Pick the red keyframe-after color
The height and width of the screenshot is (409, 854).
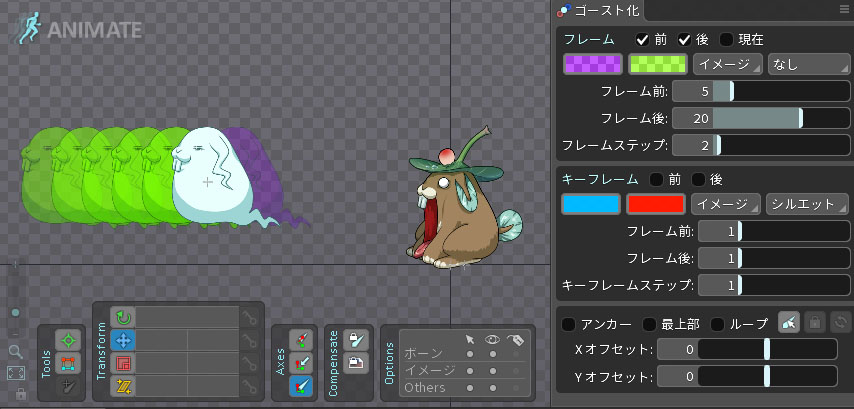[656, 204]
